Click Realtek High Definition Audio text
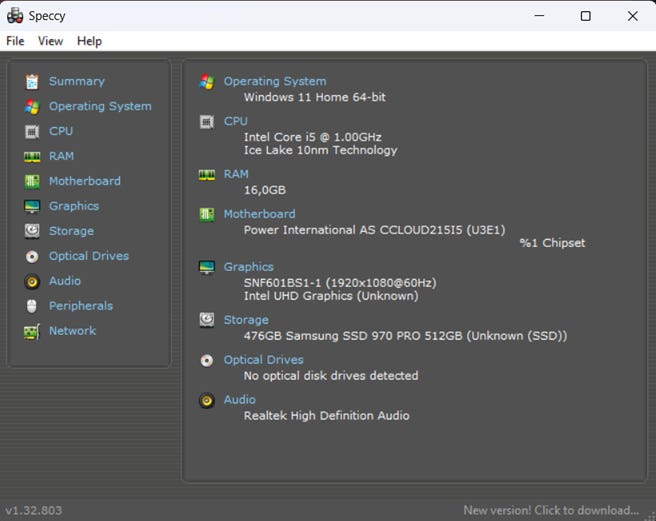The width and height of the screenshot is (656, 521). click(326, 416)
